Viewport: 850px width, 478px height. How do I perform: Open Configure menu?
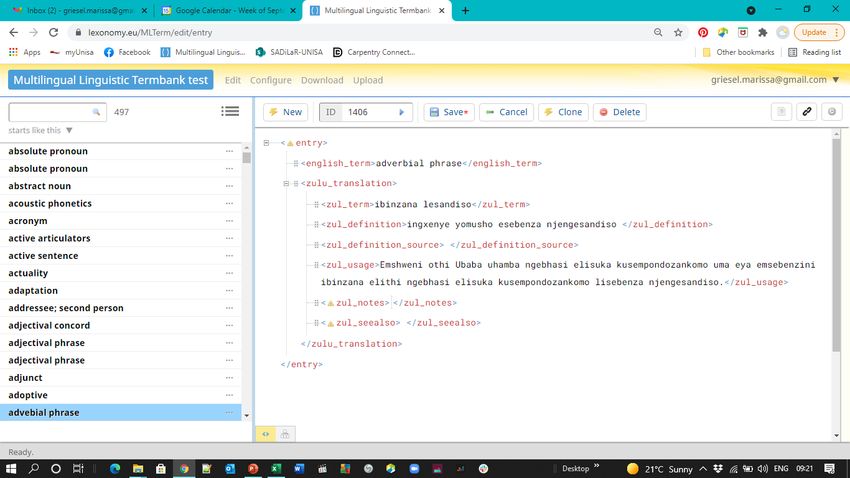(x=271, y=80)
